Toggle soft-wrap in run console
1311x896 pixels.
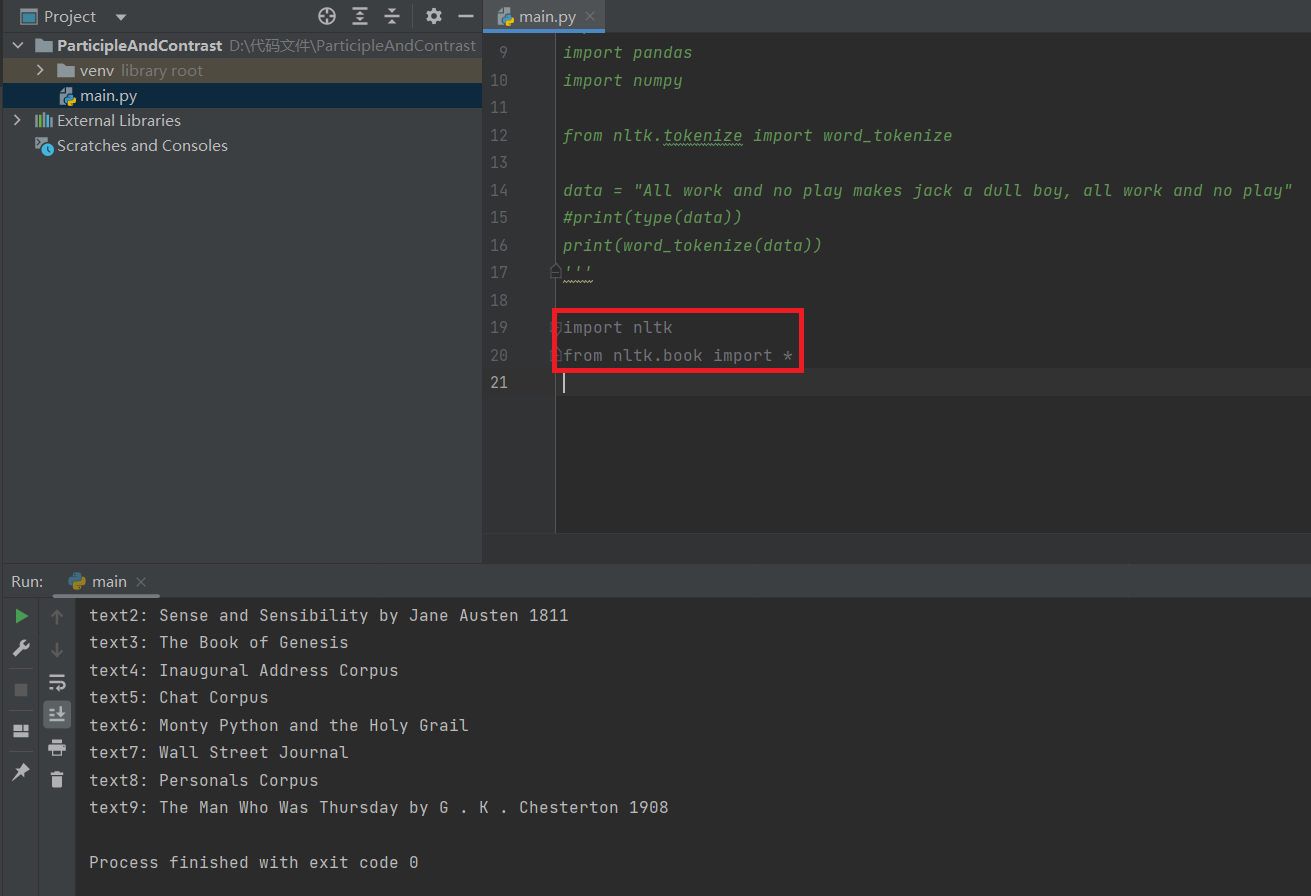point(57,682)
